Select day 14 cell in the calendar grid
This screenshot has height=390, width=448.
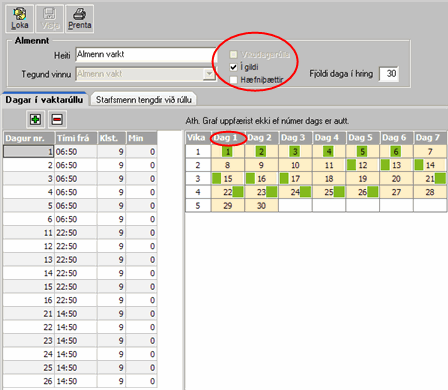[430, 165]
